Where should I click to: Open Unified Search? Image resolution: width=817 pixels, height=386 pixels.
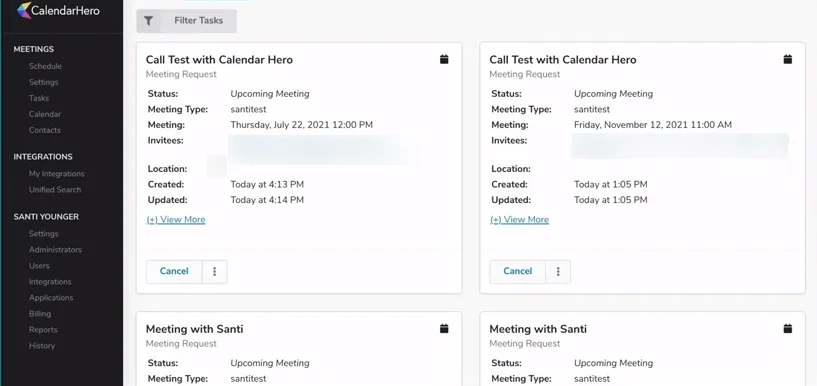tap(55, 190)
